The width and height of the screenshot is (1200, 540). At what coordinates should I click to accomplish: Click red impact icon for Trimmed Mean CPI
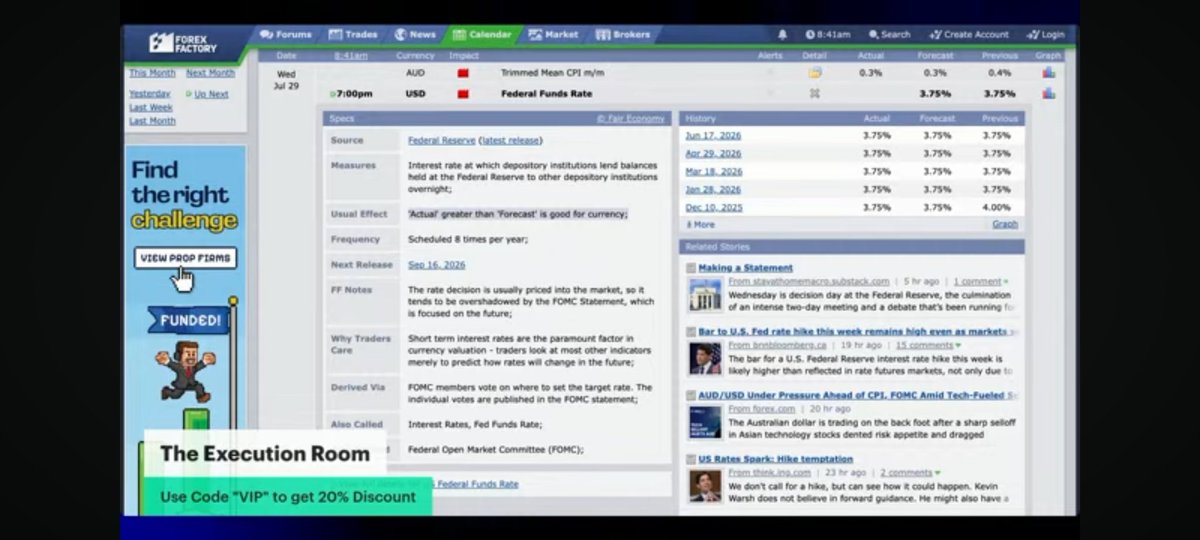[463, 73]
